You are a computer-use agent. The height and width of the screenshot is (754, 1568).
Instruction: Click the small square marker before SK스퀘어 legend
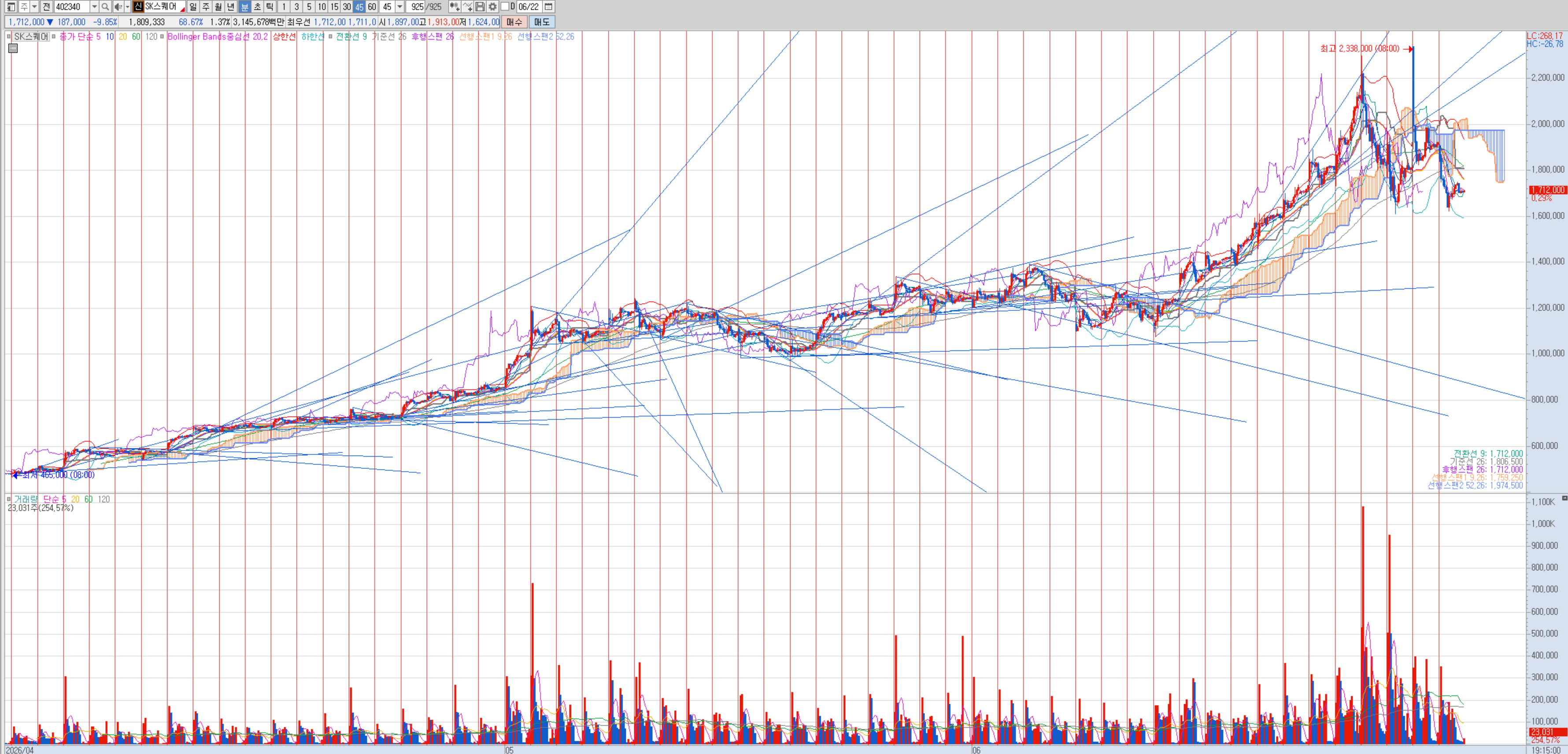(x=8, y=37)
